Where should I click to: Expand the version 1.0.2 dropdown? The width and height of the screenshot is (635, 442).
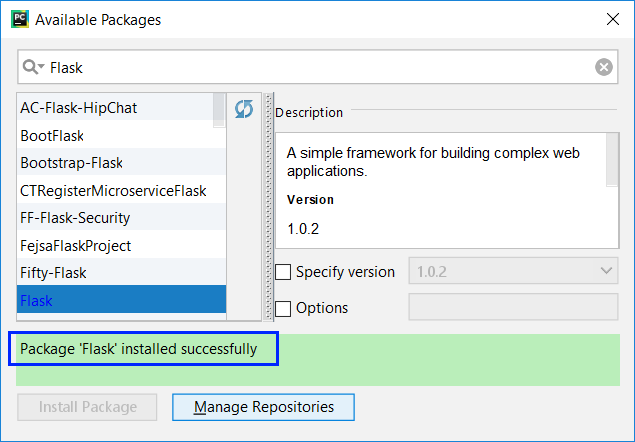pos(513,272)
